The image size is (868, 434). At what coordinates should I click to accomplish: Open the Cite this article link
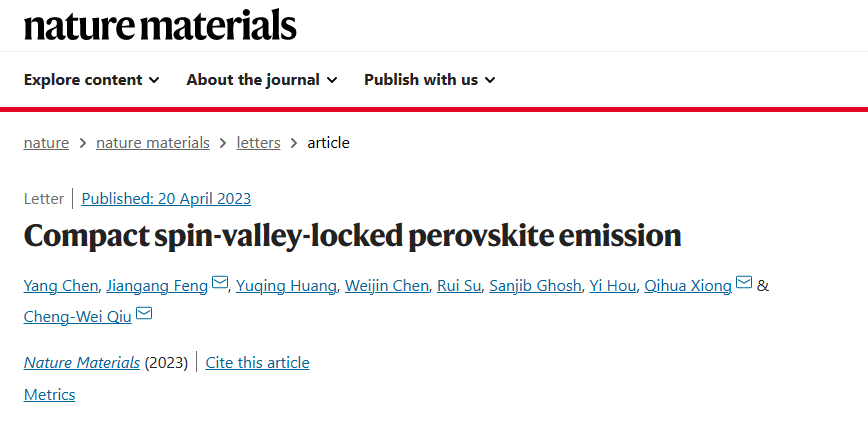(257, 363)
